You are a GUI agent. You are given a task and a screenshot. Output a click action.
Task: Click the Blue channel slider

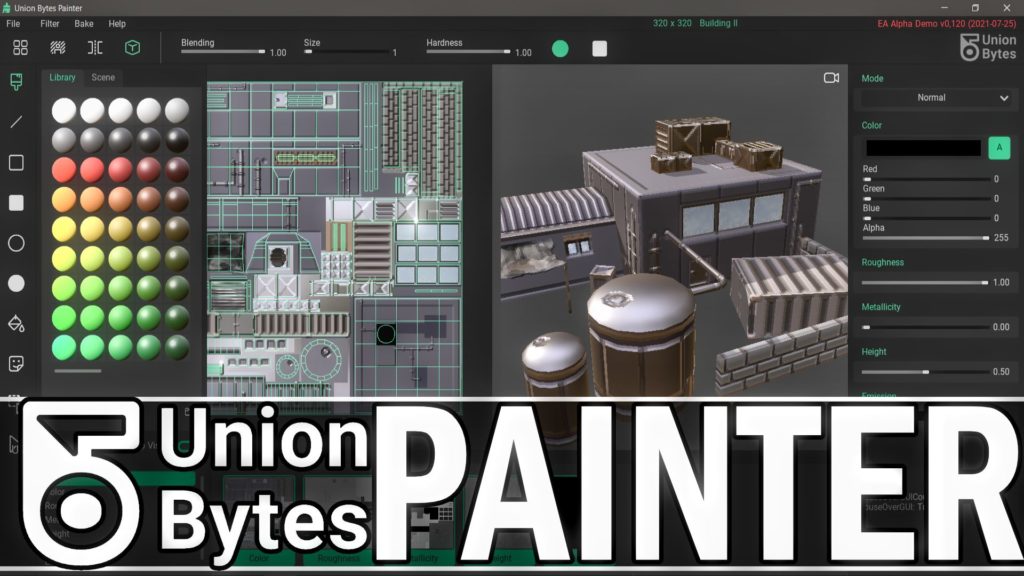coord(925,218)
